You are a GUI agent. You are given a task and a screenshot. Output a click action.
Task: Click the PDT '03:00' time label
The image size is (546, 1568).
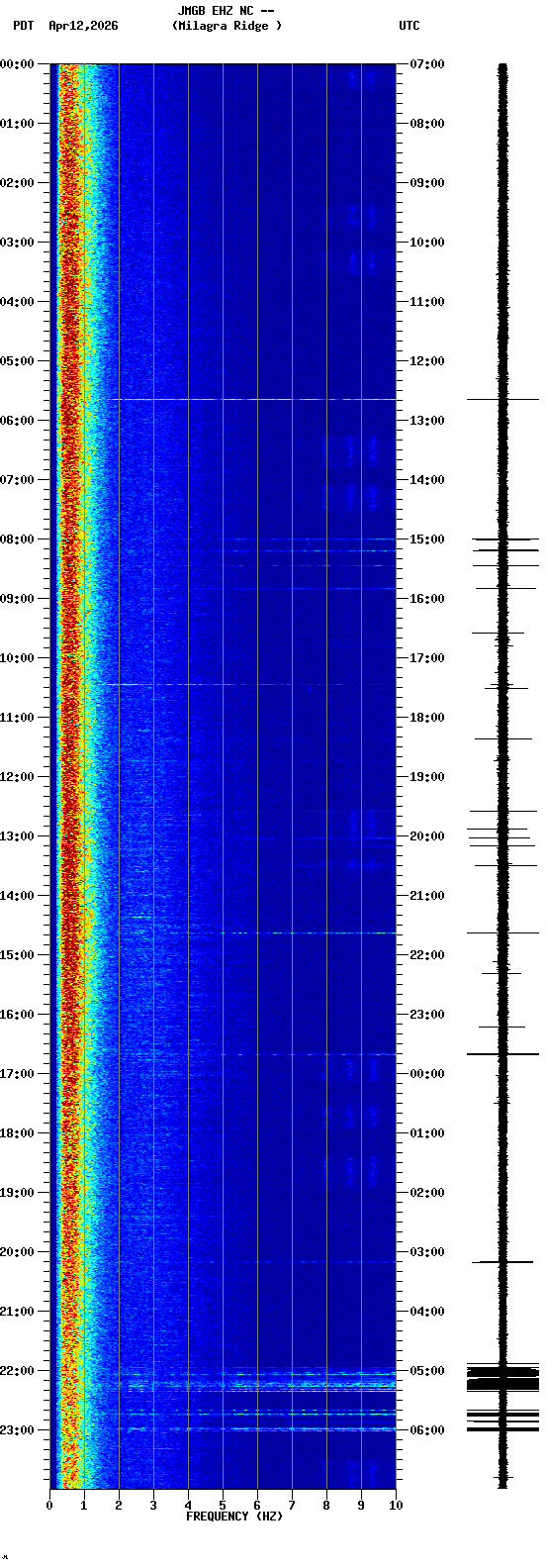point(18,243)
